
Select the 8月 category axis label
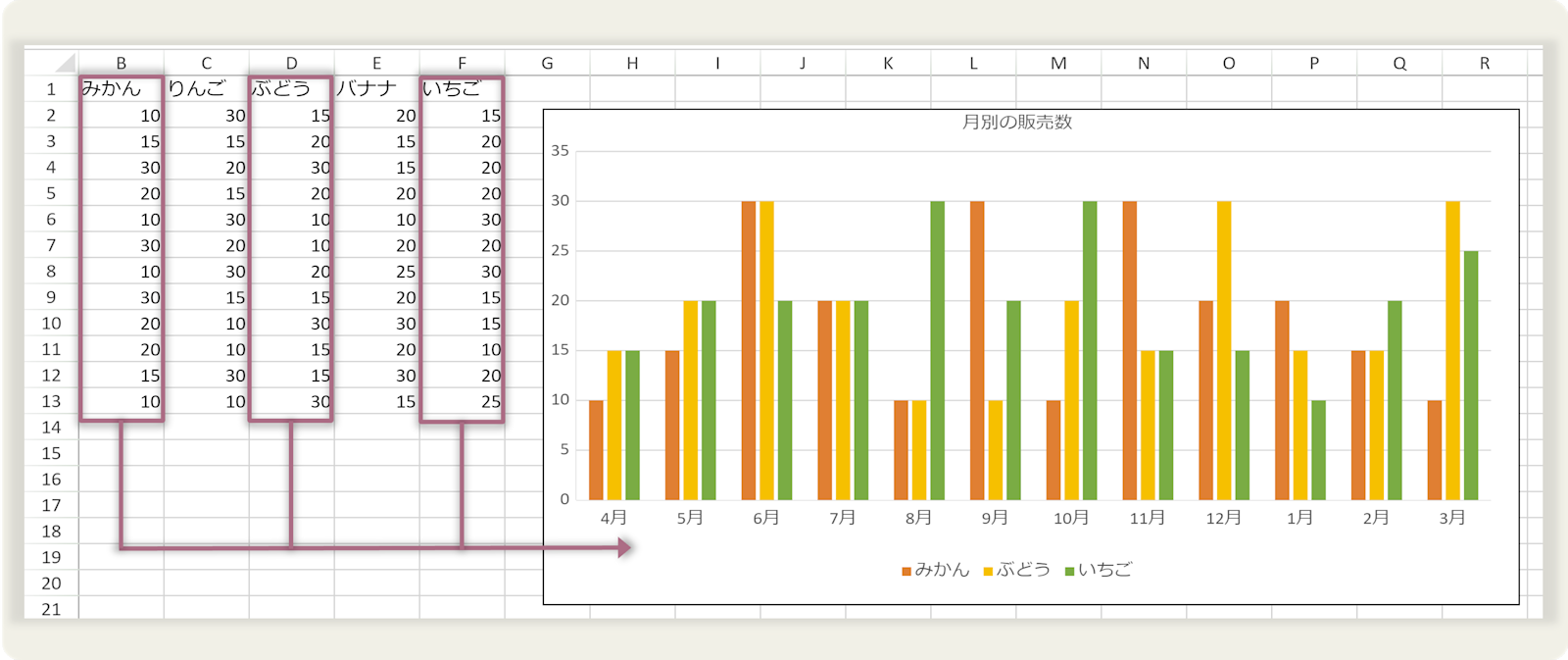918,518
